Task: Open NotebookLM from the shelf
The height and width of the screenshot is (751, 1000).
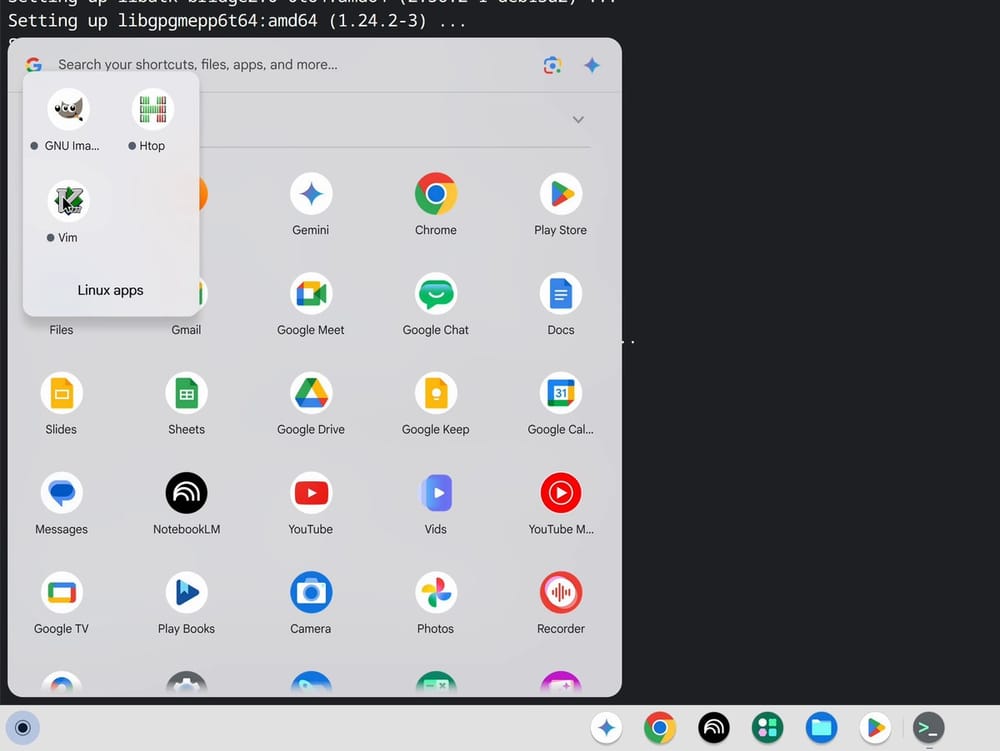Action: coord(714,727)
